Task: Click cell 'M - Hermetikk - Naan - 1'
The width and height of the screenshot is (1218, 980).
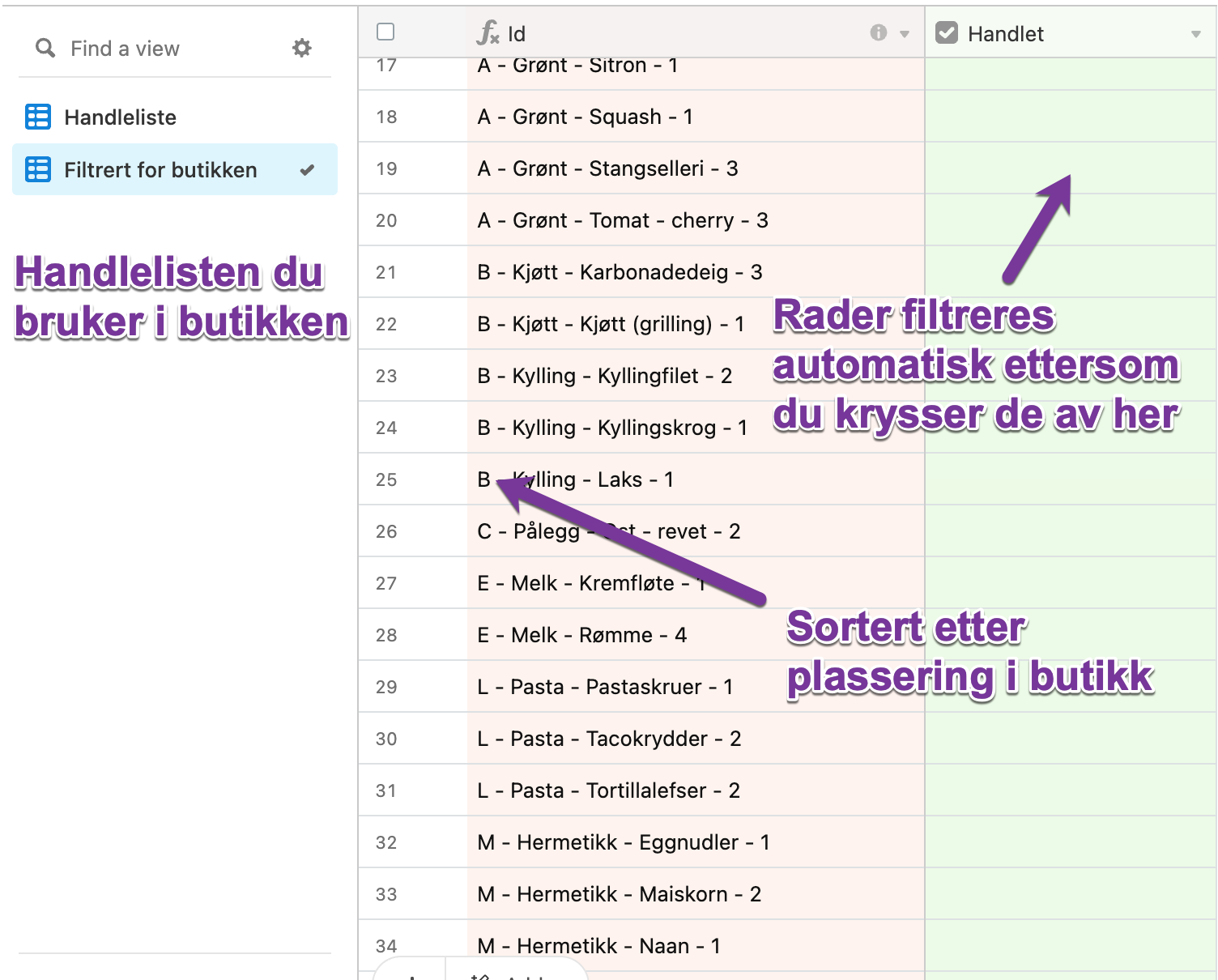Action: tap(696, 946)
